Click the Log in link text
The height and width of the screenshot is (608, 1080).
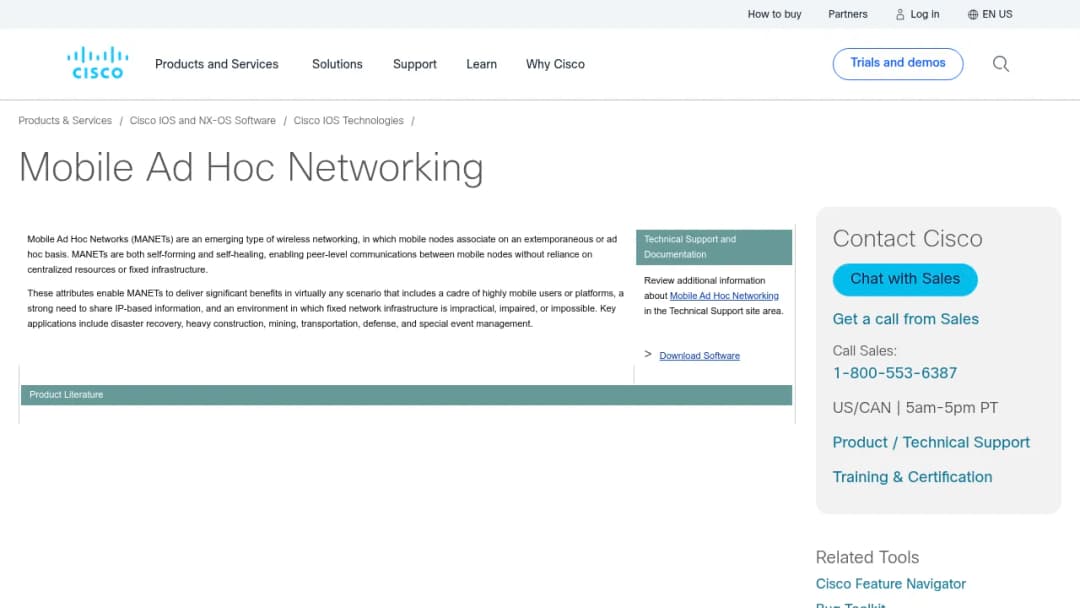tap(924, 14)
